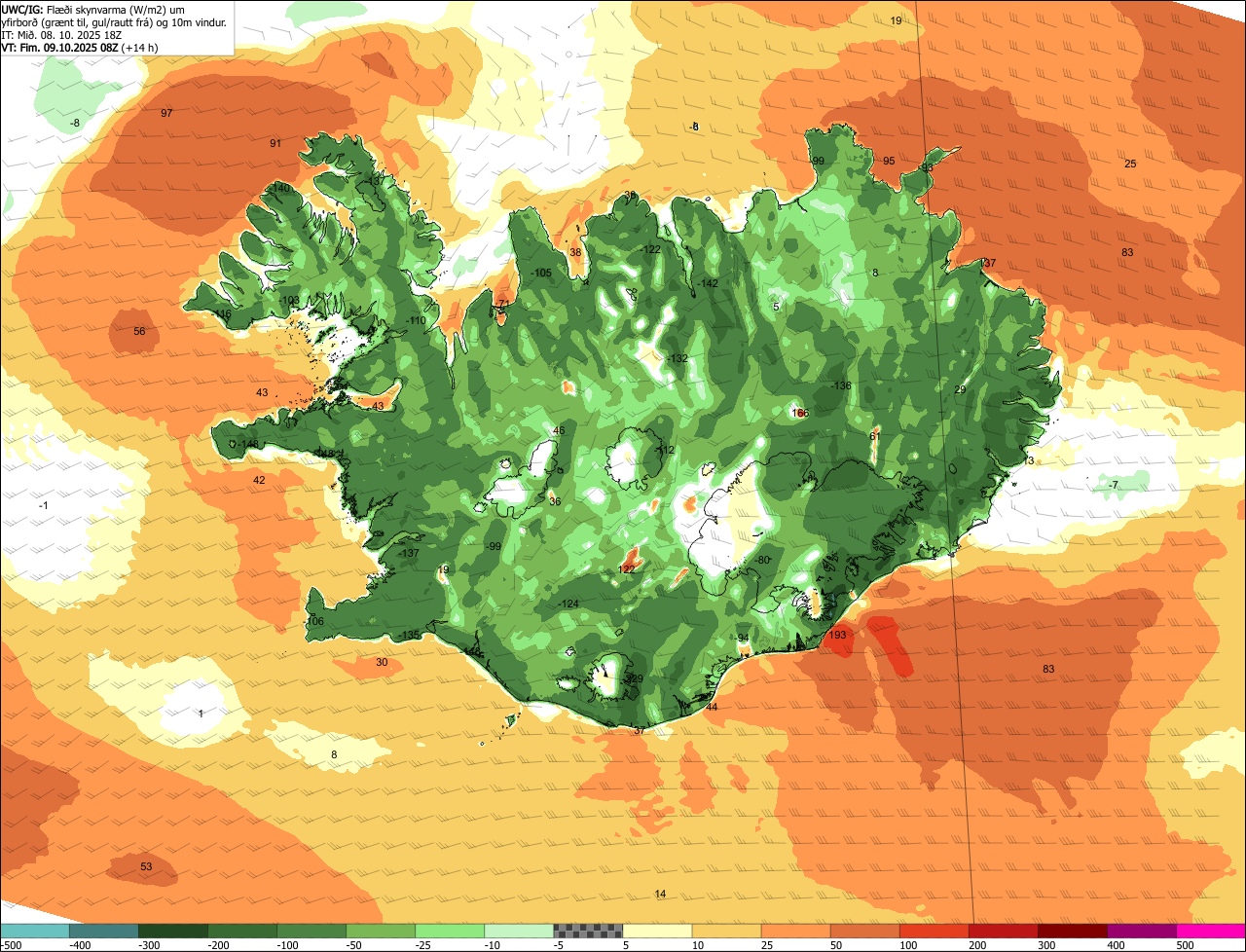Click the '-300' legend label
1246x952 pixels.
pos(149,945)
